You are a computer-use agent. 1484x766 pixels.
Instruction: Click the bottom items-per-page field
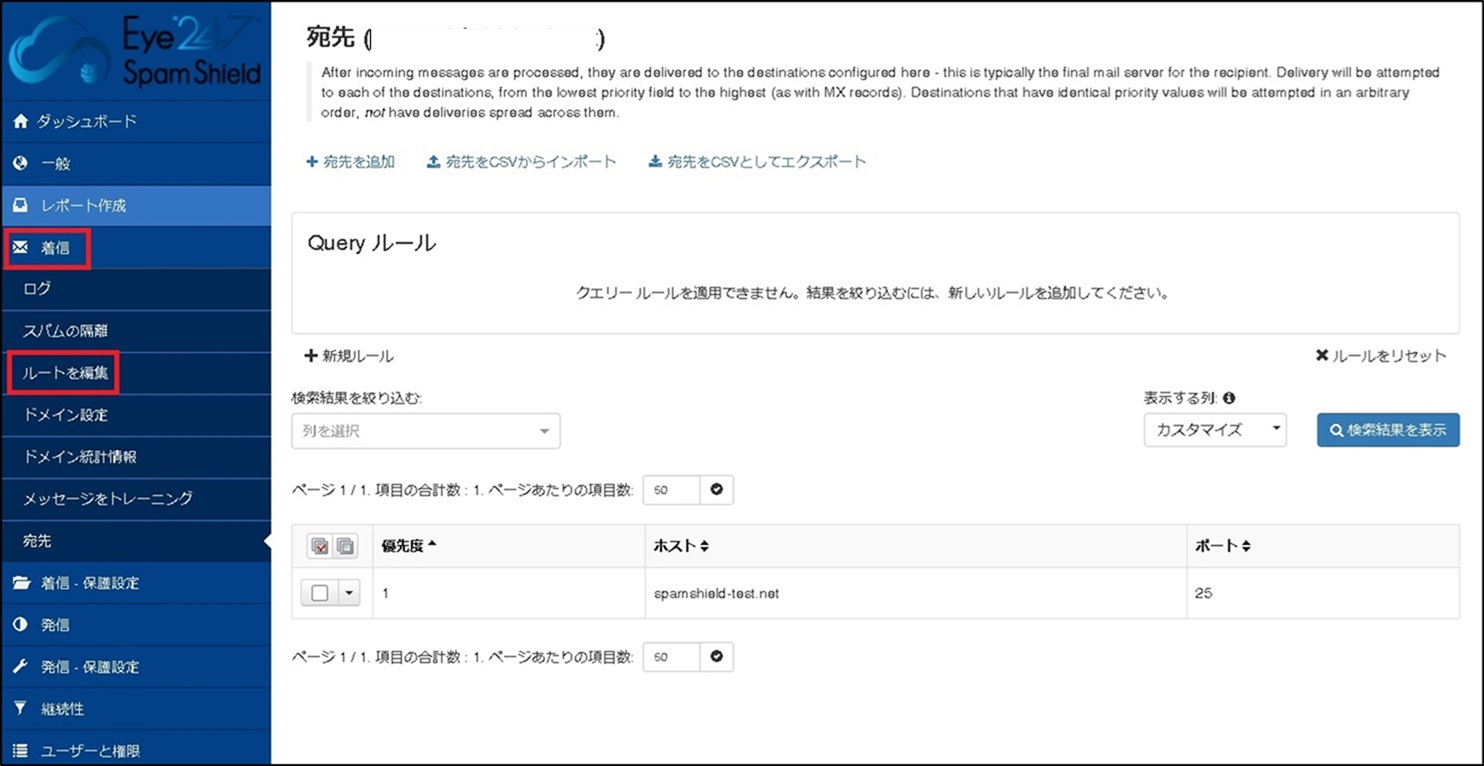point(671,657)
